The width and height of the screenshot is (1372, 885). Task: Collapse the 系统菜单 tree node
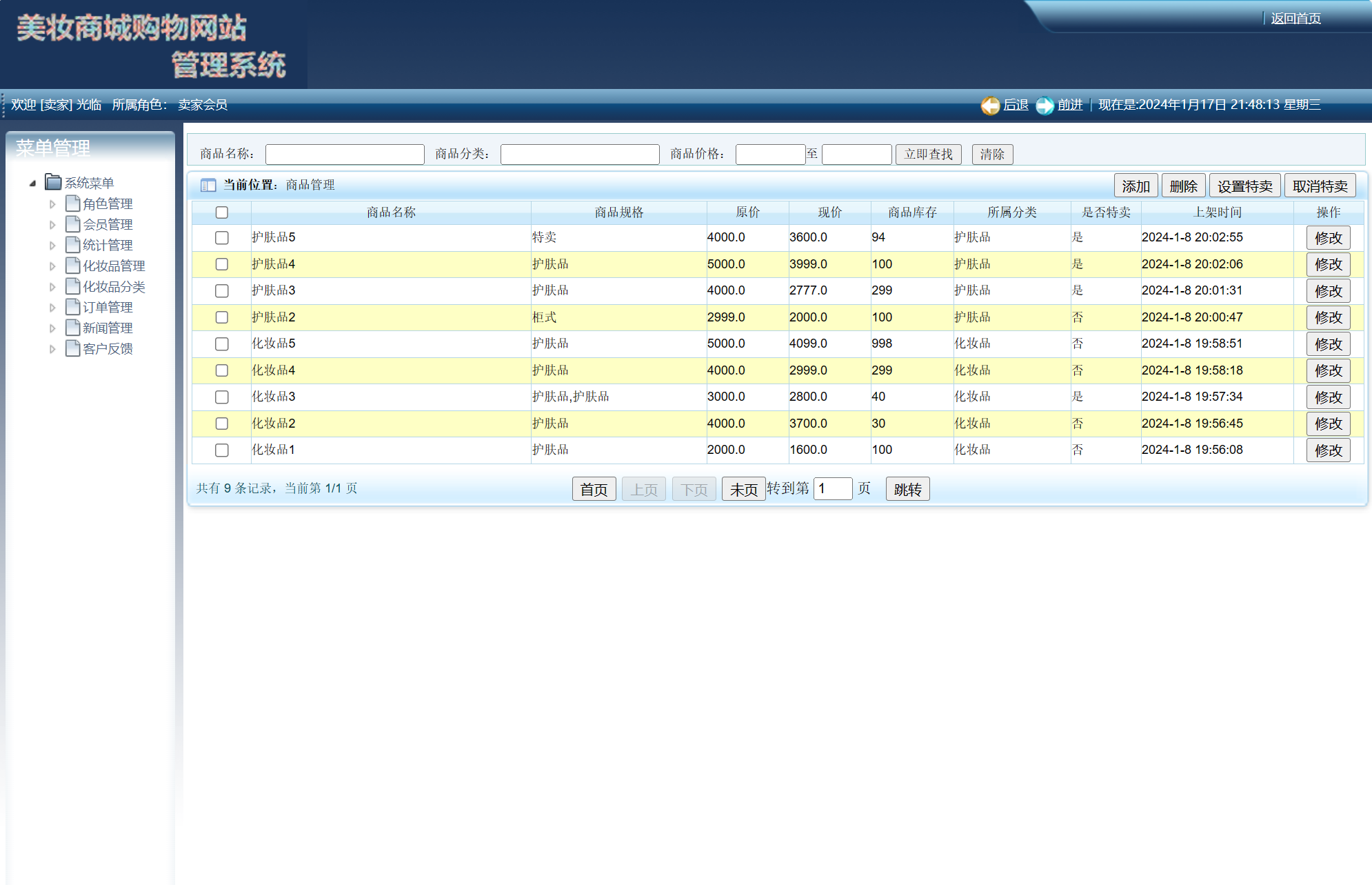(x=32, y=183)
